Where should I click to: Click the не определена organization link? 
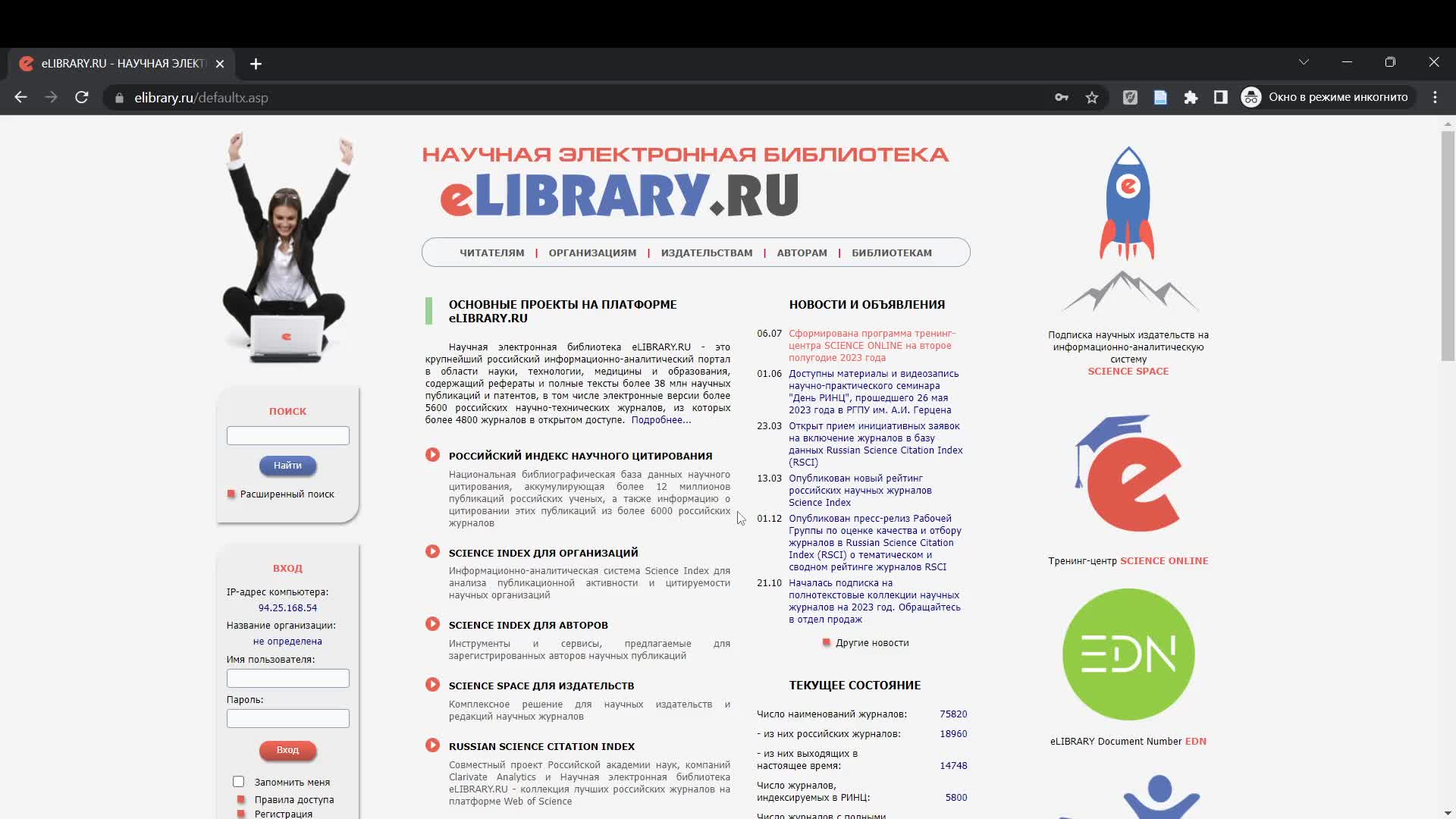[x=287, y=642]
